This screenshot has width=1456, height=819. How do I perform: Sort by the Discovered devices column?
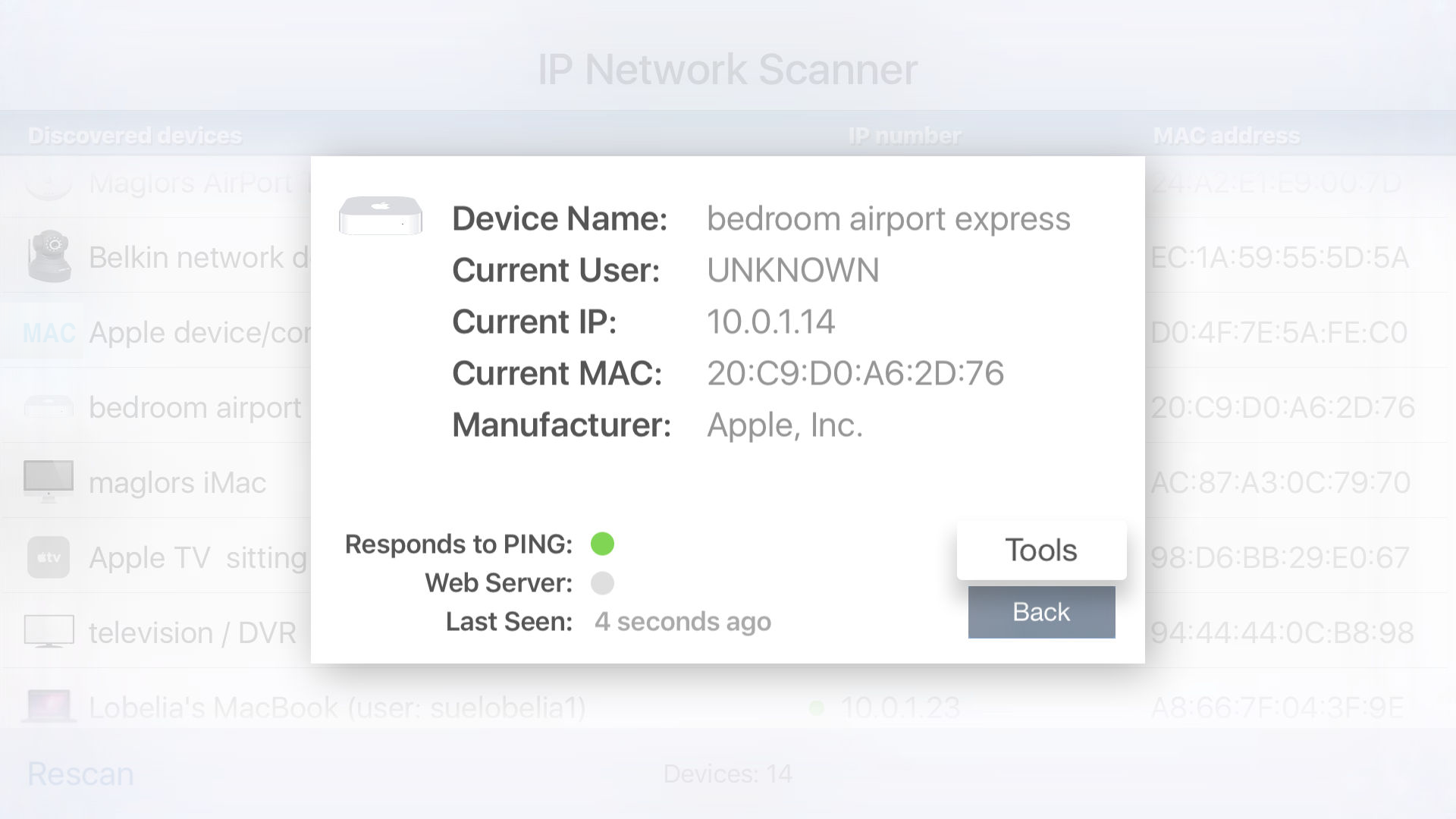point(135,135)
